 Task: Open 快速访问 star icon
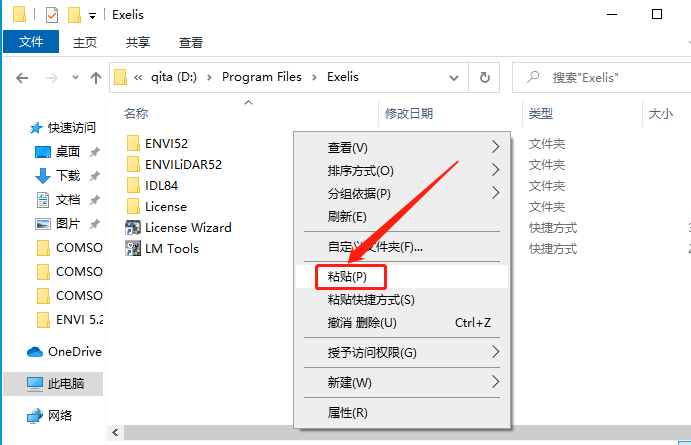pyautogui.click(x=36, y=128)
